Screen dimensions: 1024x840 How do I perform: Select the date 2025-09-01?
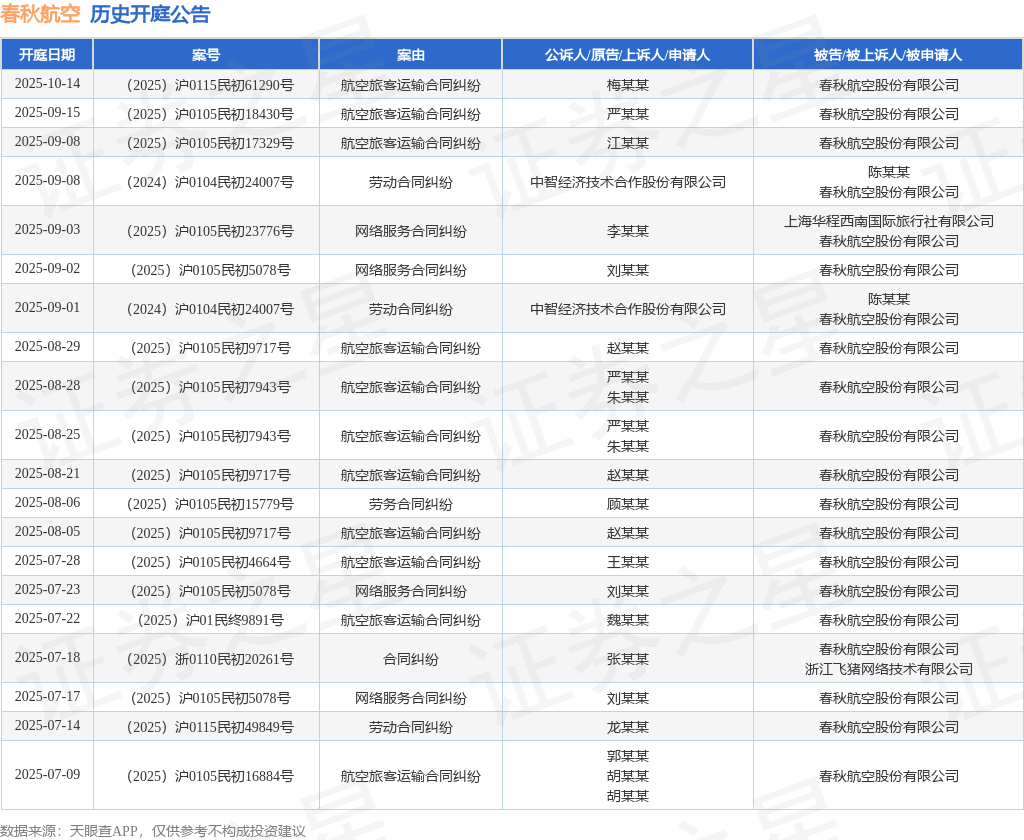(47, 307)
